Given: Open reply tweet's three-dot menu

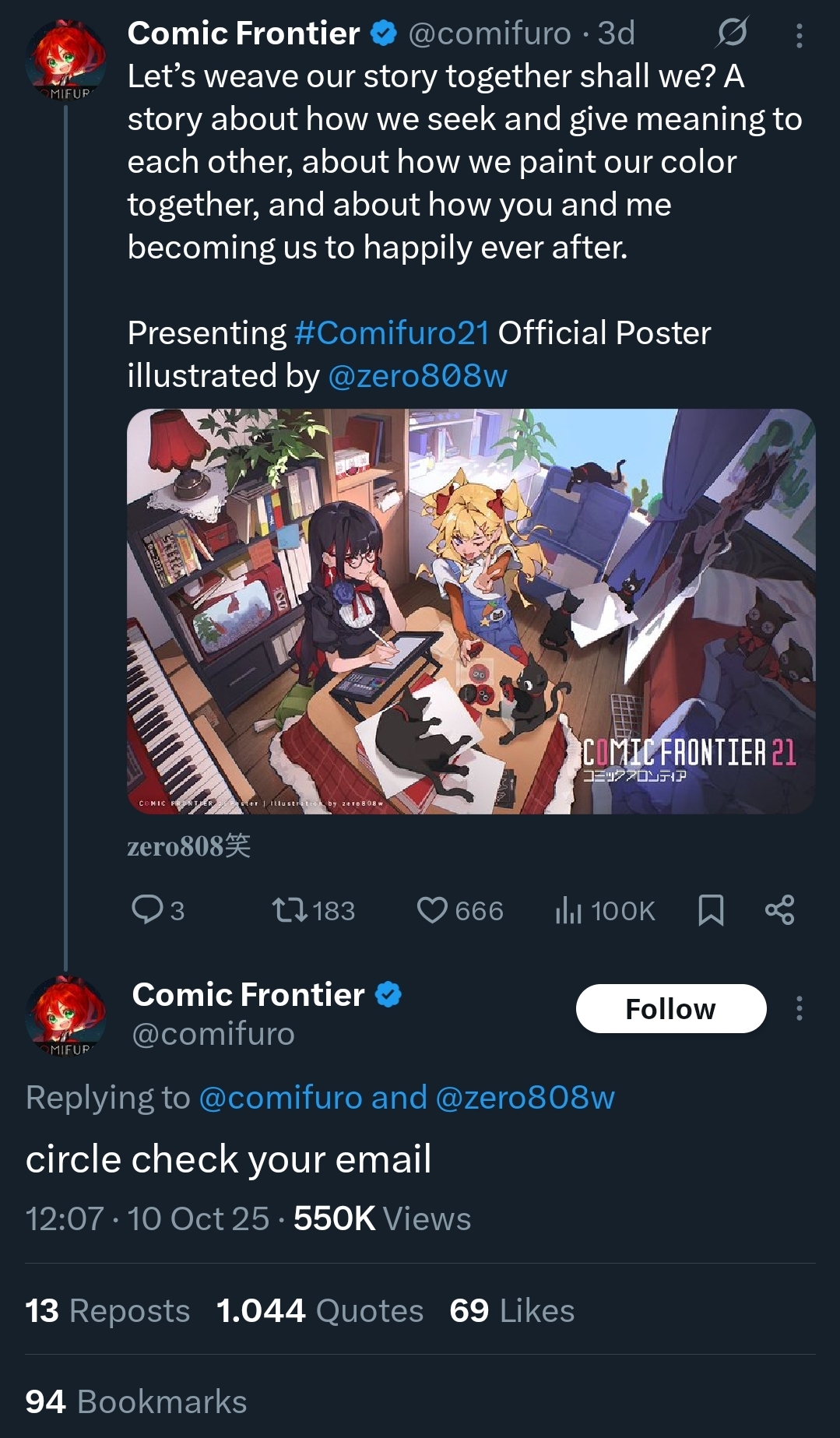Looking at the screenshot, I should coord(800,1008).
